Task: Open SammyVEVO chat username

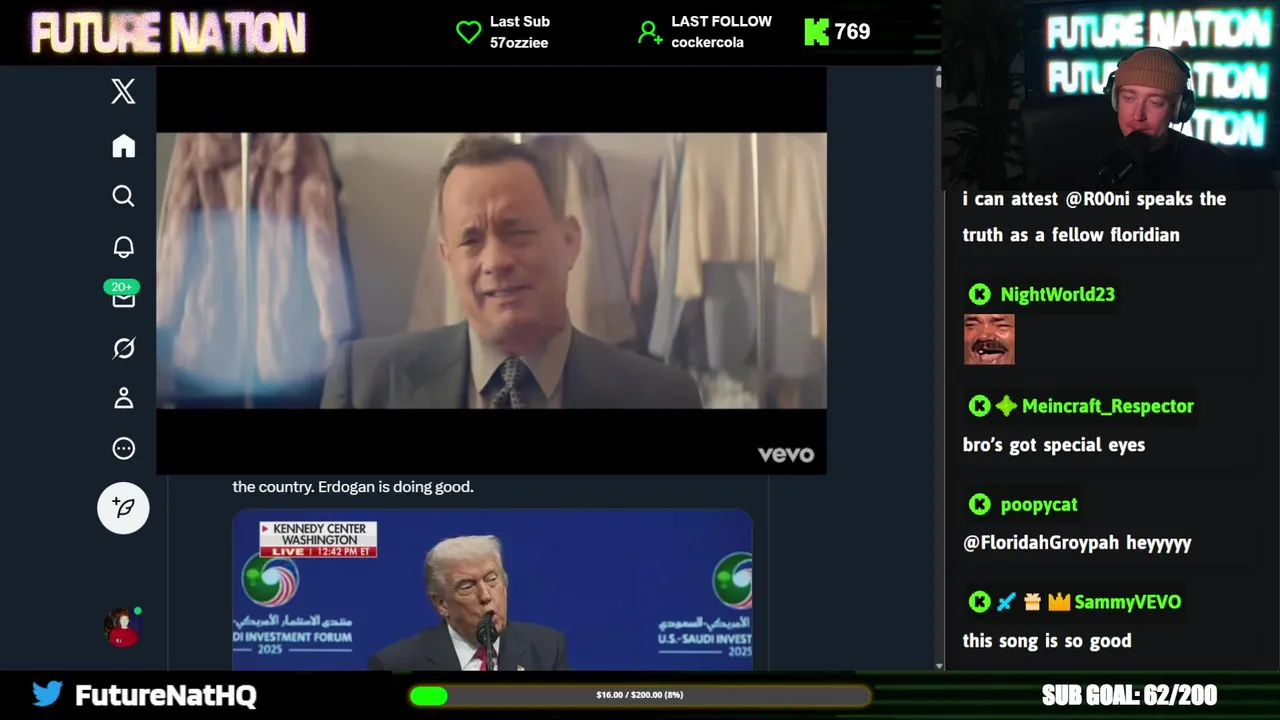Action: point(1128,602)
